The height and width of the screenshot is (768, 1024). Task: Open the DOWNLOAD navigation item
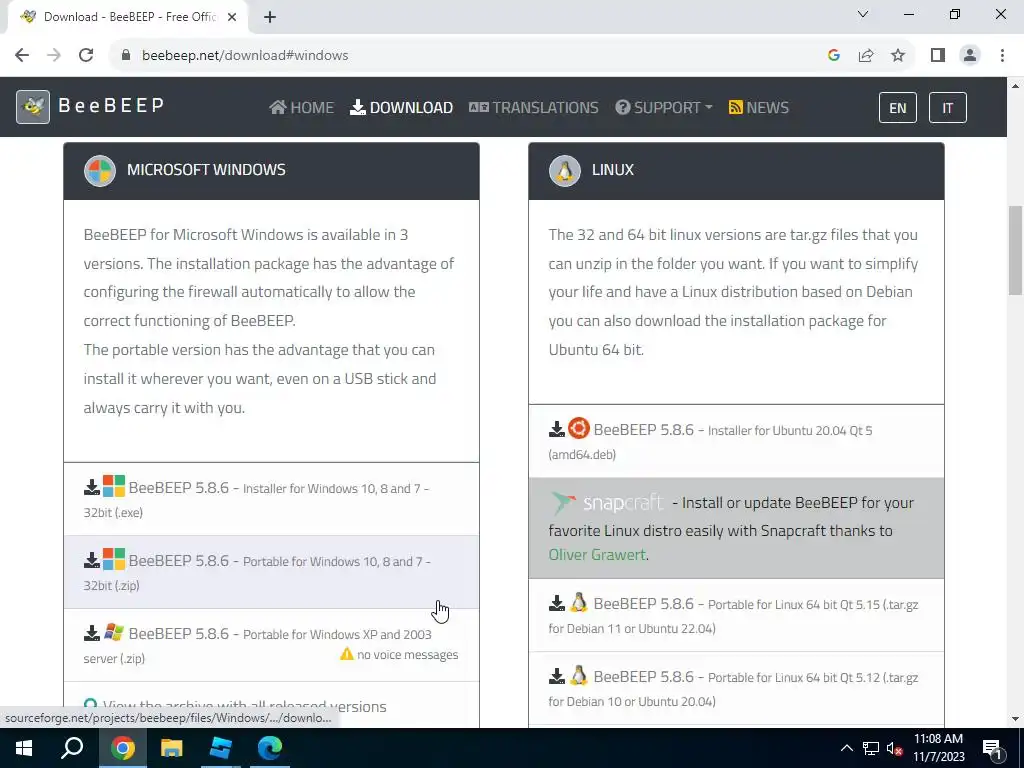(x=401, y=107)
